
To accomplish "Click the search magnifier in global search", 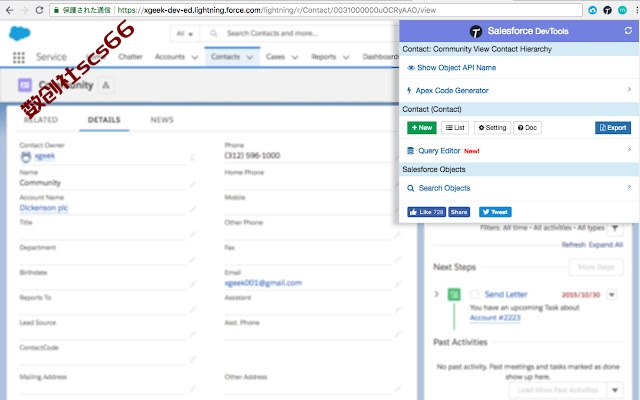I will pos(213,33).
